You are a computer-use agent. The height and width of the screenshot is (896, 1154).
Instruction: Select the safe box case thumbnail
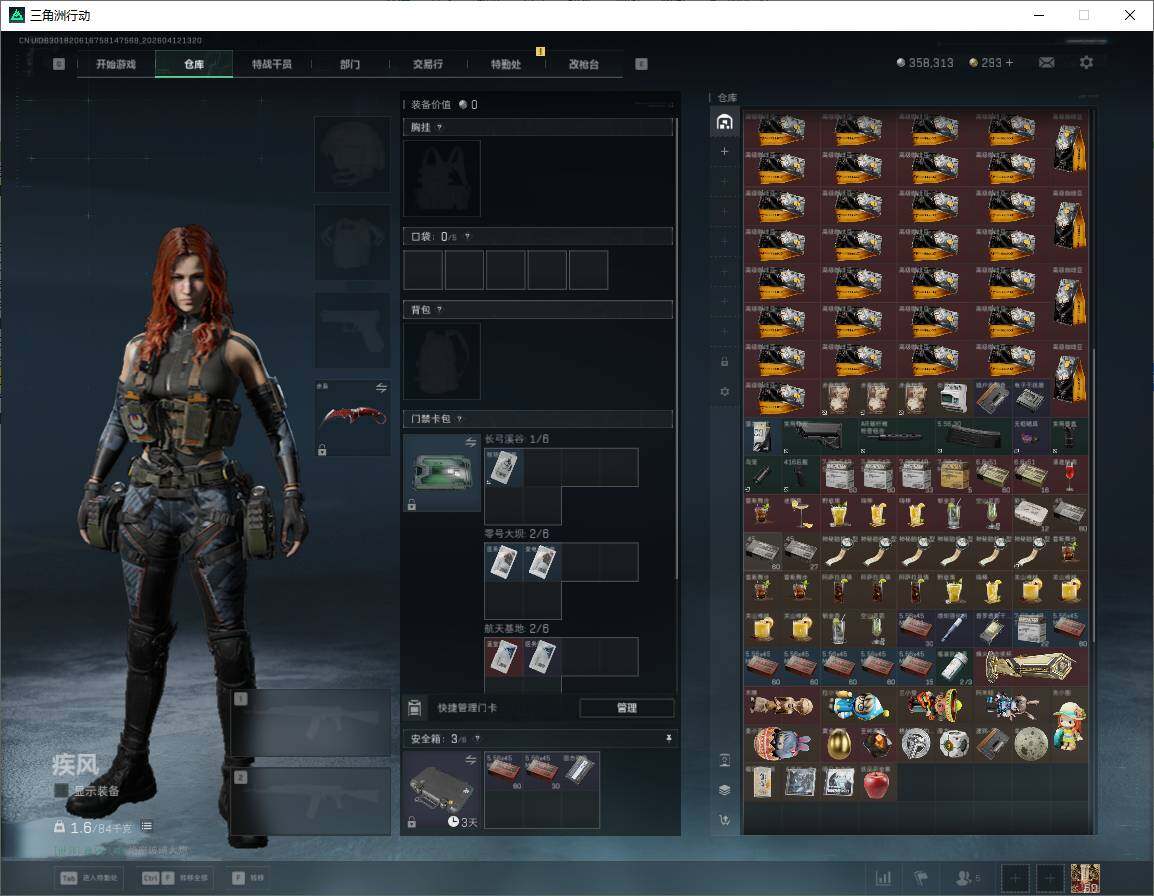(442, 790)
